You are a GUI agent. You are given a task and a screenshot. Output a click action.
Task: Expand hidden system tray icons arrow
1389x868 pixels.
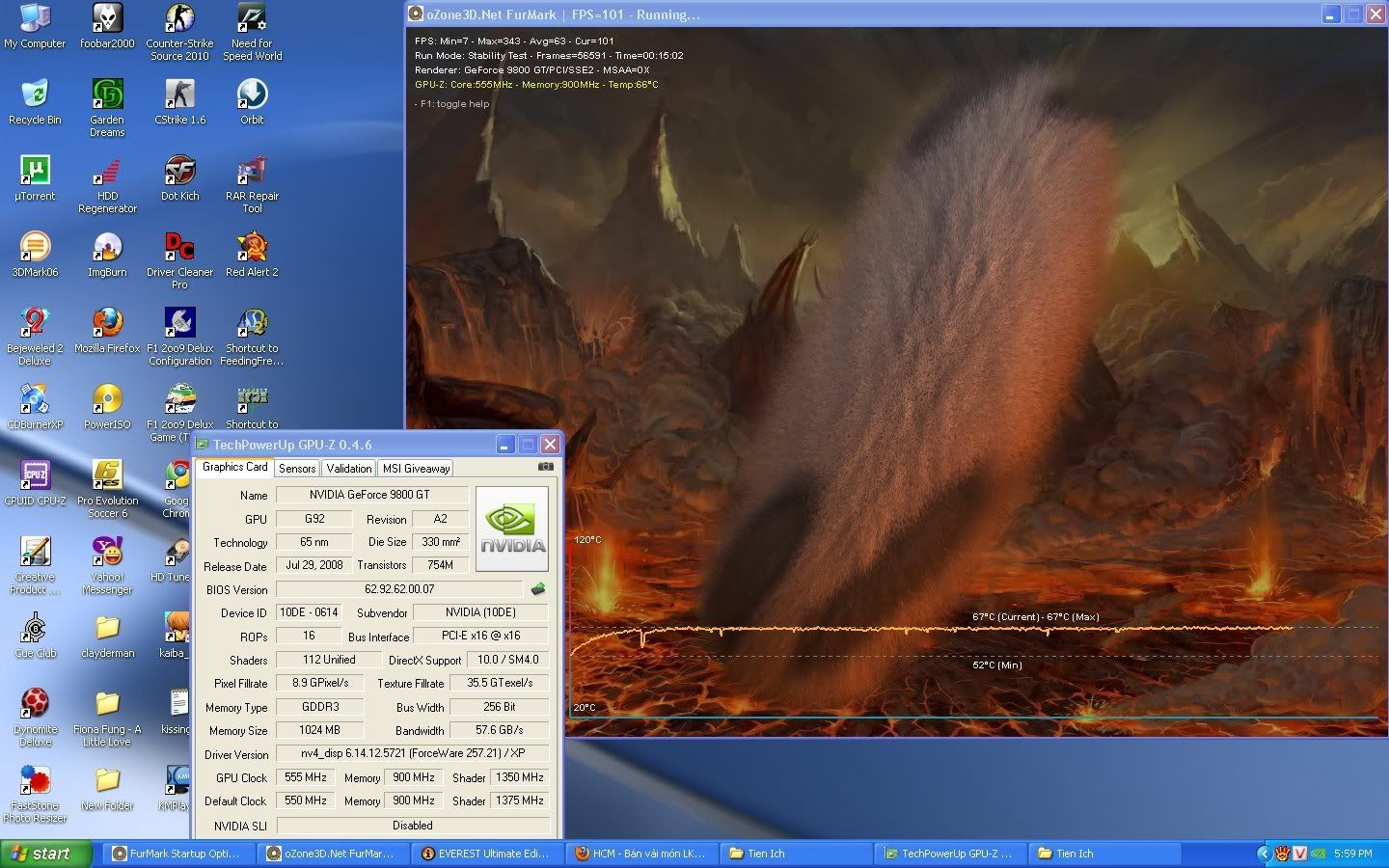coord(1264,854)
